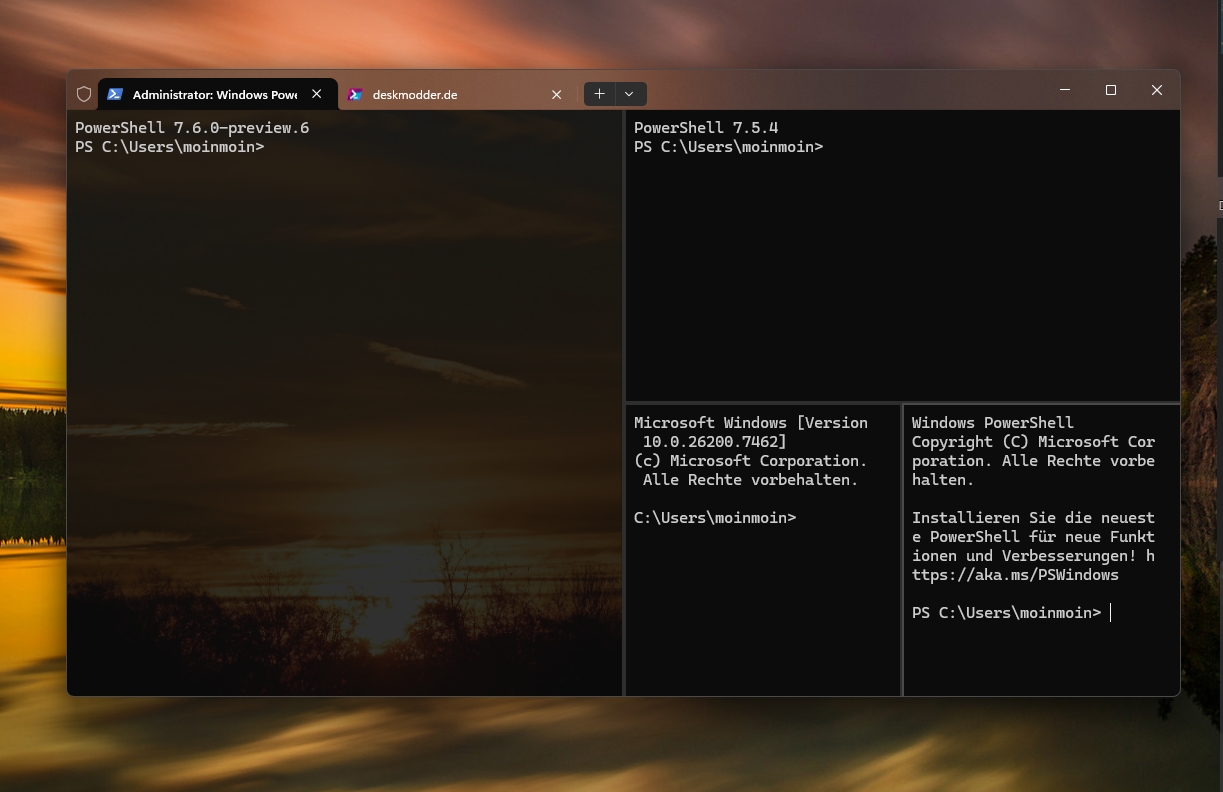This screenshot has height=792, width=1223.
Task: Maximize the Terminal window
Action: coord(1110,90)
